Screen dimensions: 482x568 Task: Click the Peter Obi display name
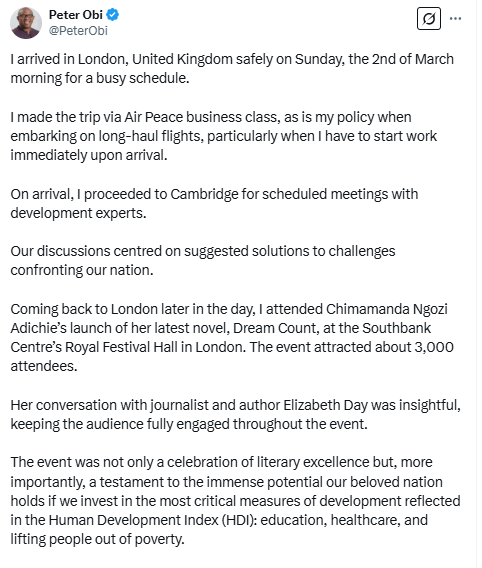(76, 14)
